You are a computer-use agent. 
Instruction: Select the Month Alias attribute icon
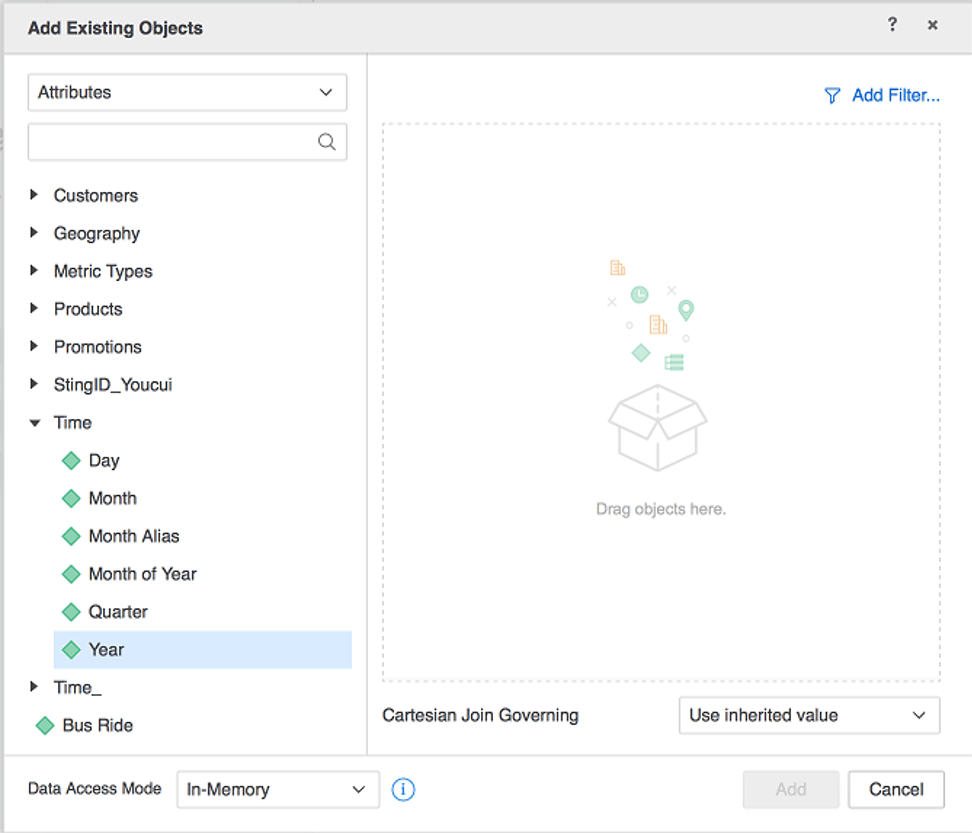point(71,537)
